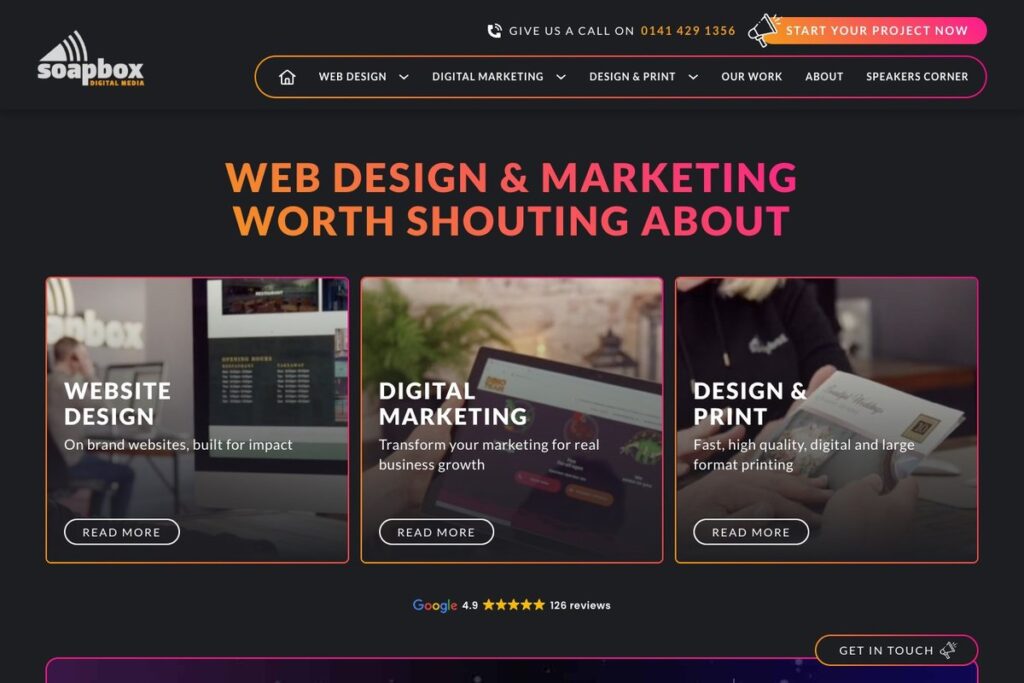Call the 0141 429 1356 phone link

(x=688, y=31)
